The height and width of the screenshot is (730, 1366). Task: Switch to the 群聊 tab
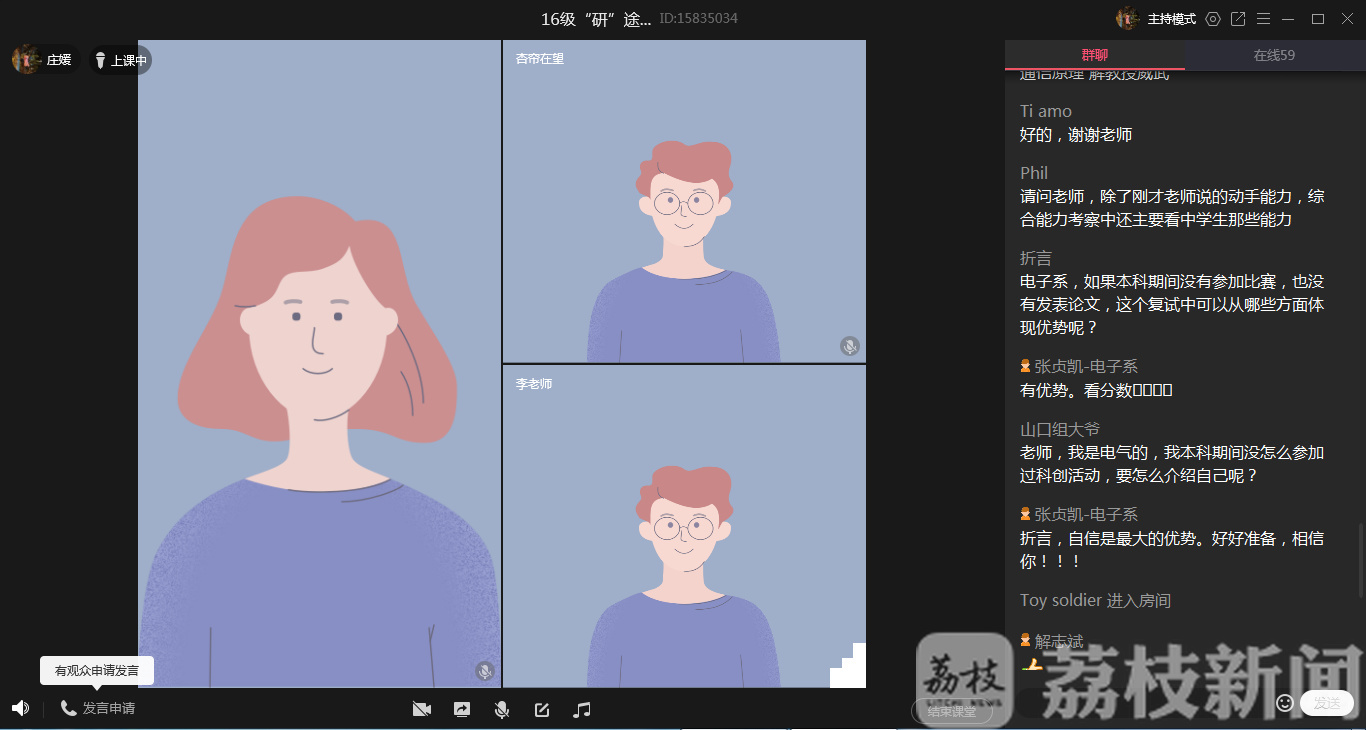(1095, 55)
